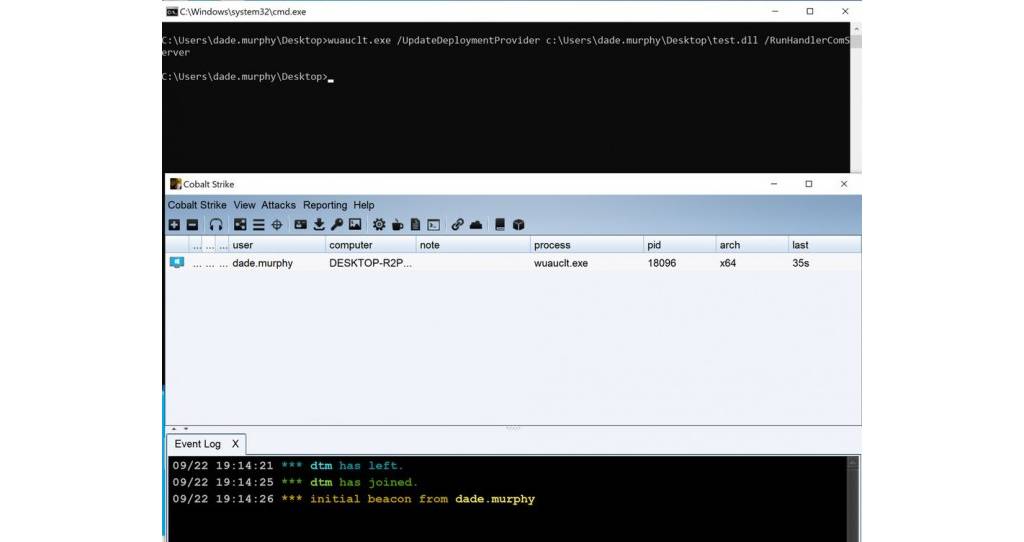
Task: Switch to session table view icon
Action: click(259, 225)
